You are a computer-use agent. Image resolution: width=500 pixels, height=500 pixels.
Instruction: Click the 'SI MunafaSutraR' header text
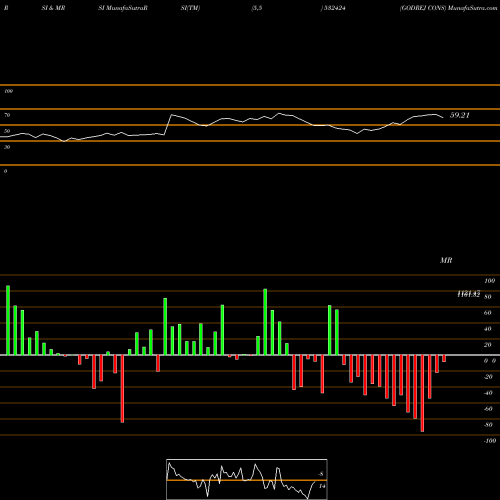[x=123, y=8]
